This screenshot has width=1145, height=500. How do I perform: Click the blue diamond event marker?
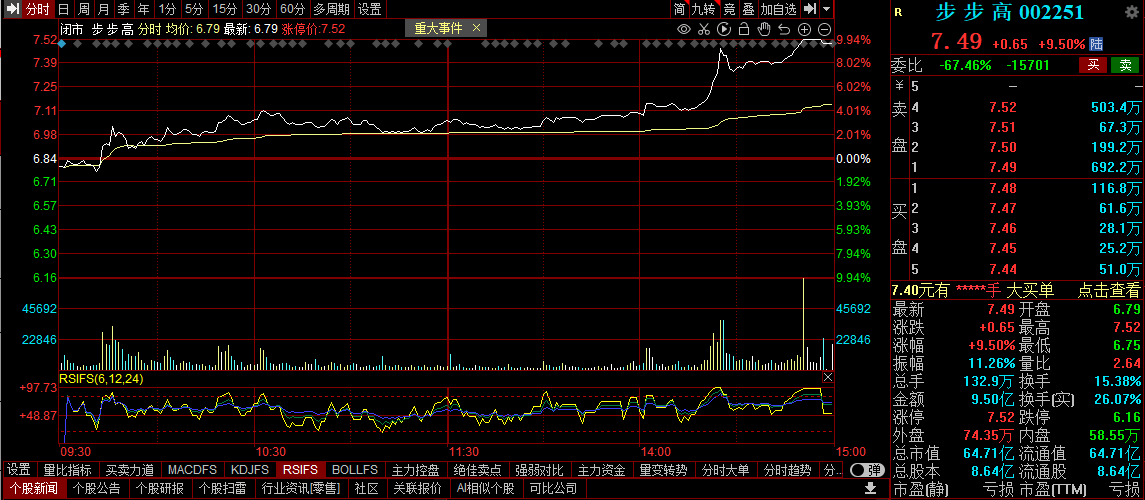click(62, 44)
